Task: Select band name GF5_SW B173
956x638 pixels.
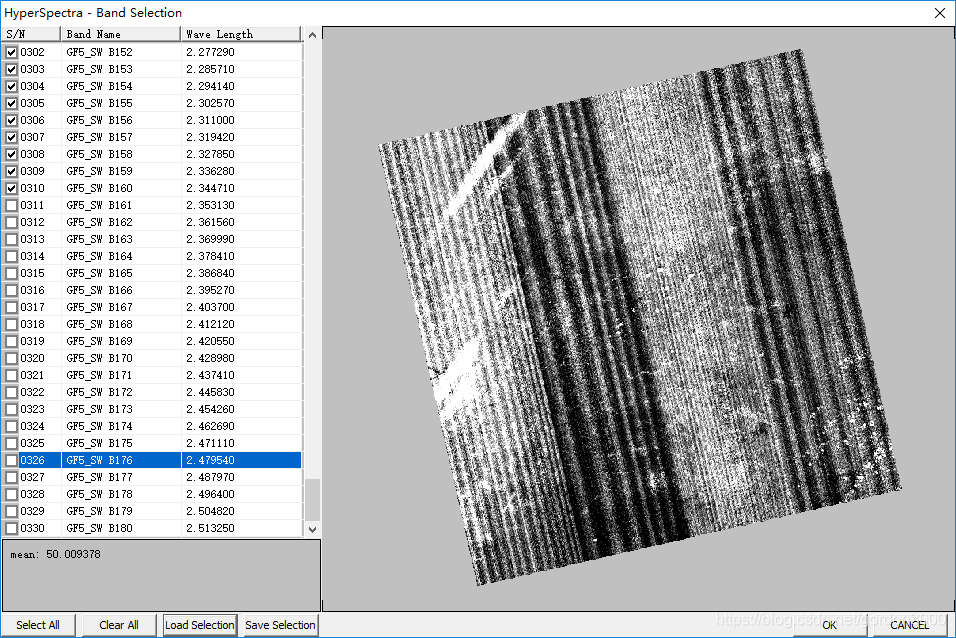Action: [x=99, y=409]
